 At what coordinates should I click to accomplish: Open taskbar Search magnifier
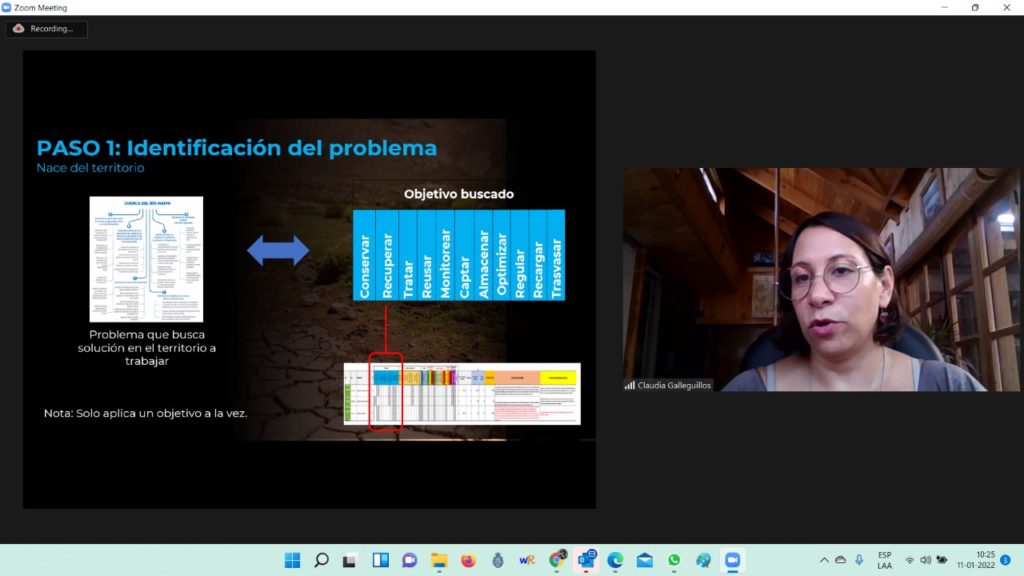click(x=321, y=560)
